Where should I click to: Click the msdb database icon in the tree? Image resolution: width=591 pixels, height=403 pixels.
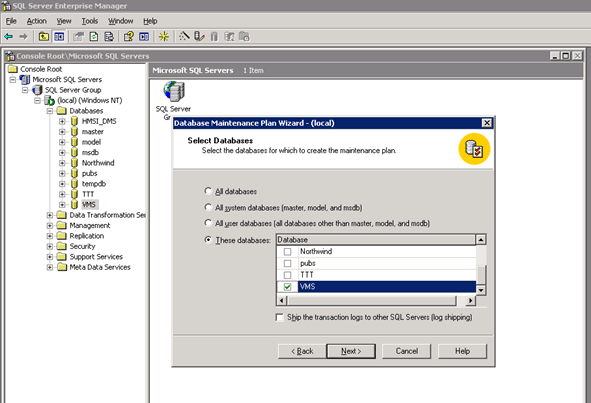click(x=74, y=152)
